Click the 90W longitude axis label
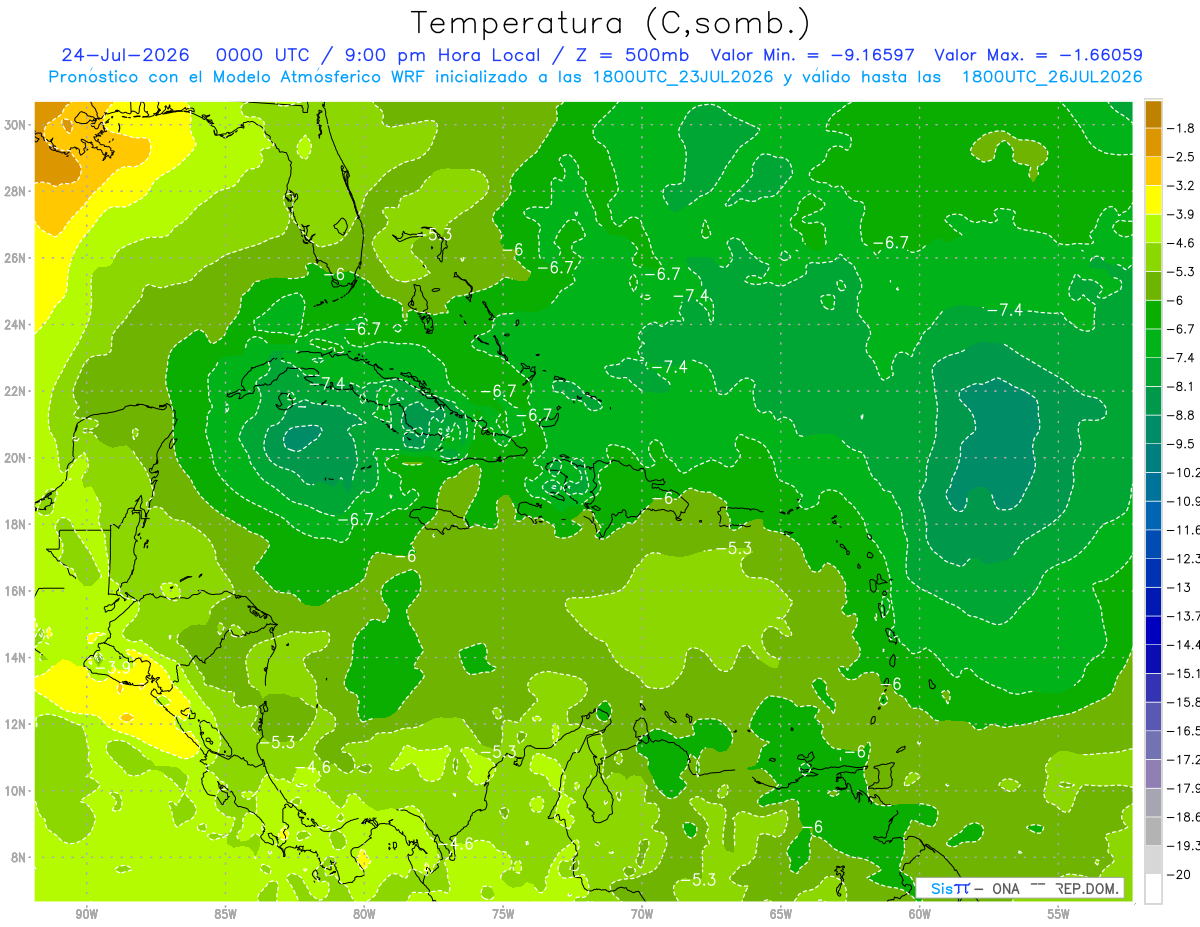 point(86,914)
